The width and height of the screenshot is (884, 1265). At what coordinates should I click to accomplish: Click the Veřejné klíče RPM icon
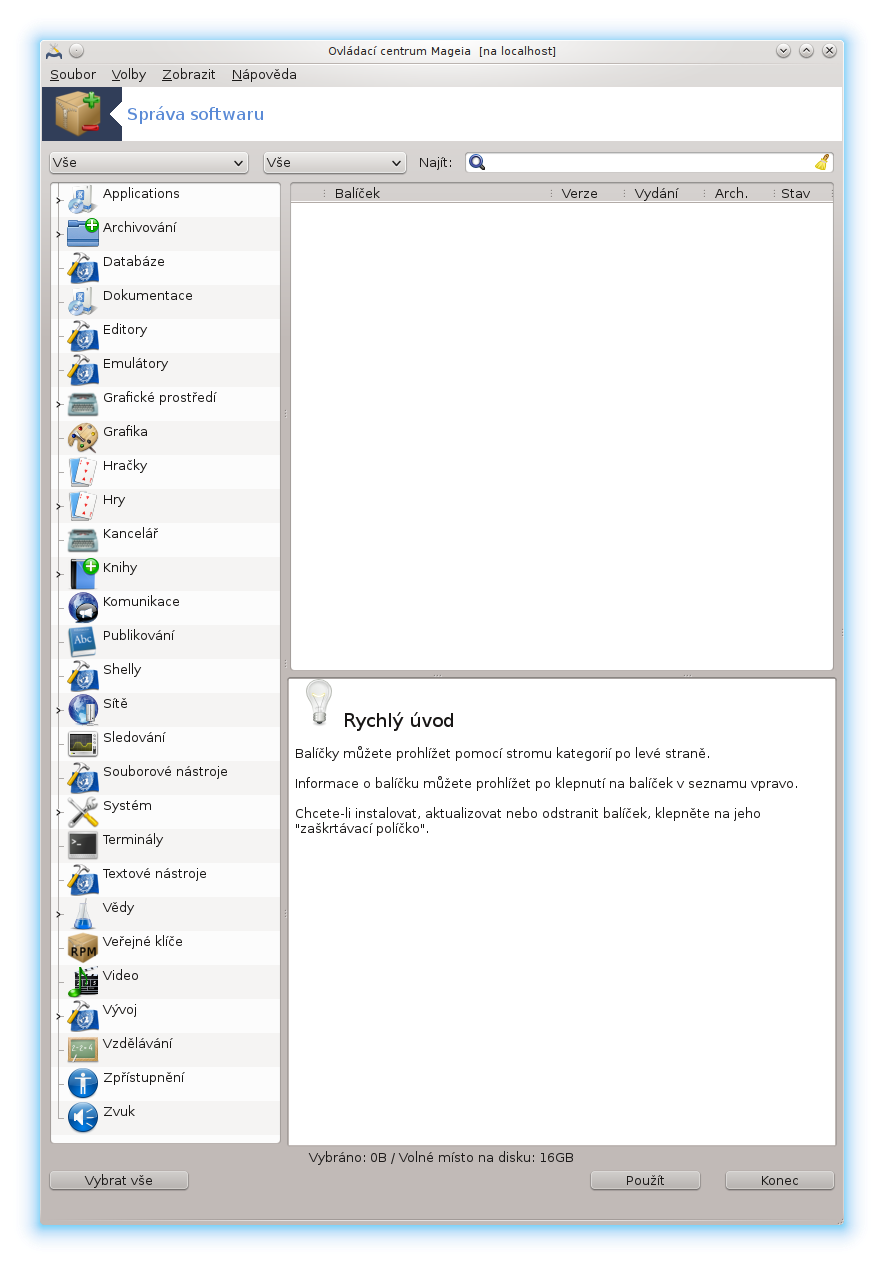83,948
